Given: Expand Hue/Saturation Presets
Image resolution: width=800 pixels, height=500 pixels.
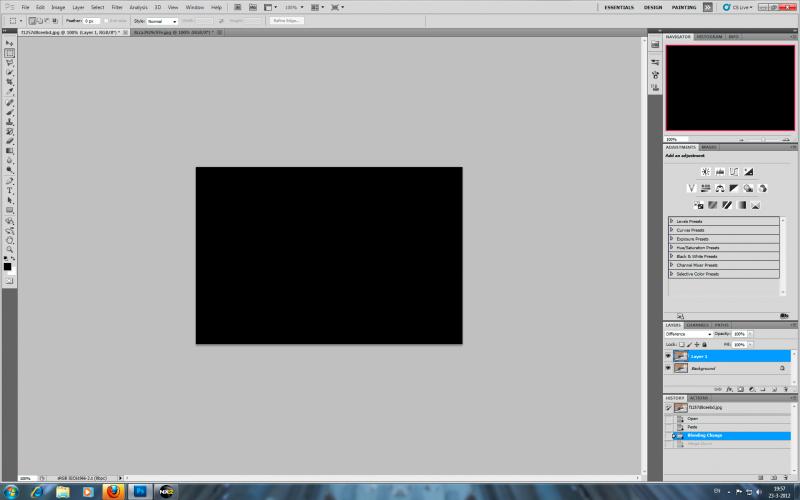Looking at the screenshot, I should (671, 247).
